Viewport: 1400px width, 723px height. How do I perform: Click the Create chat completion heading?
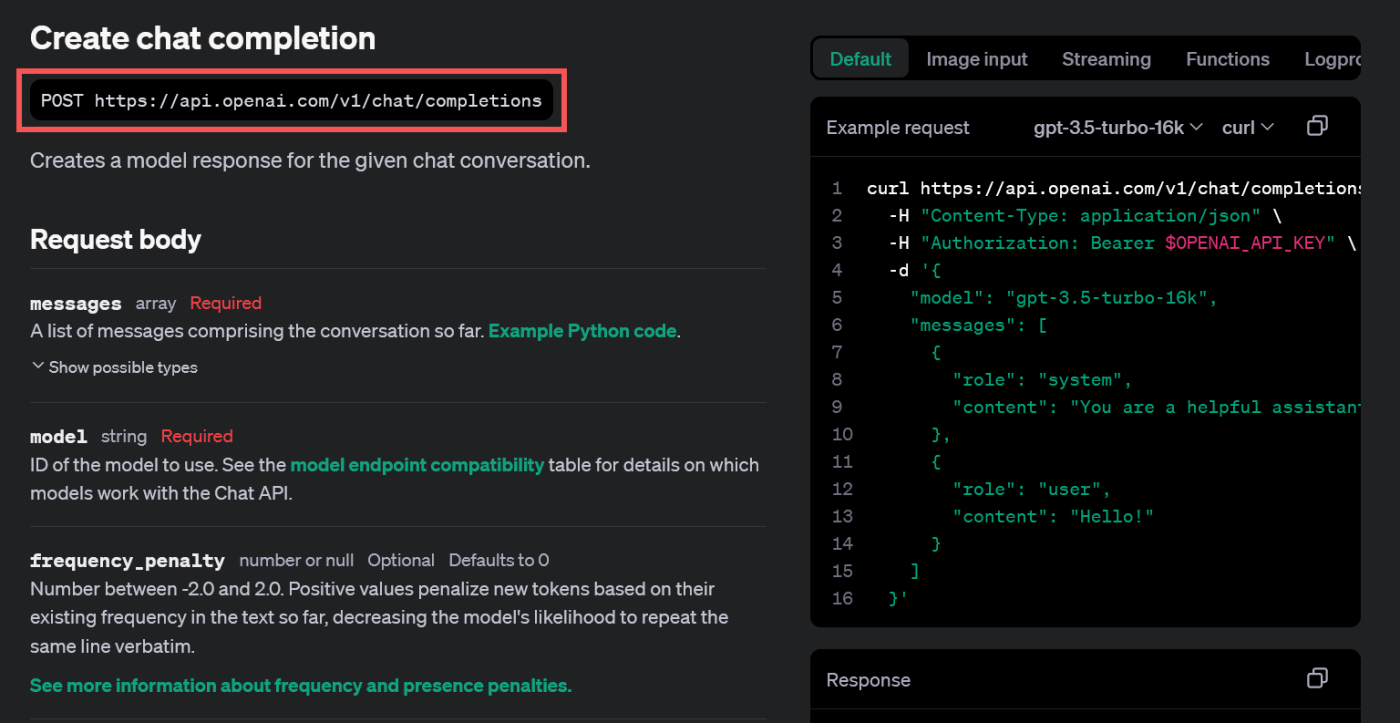pyautogui.click(x=203, y=38)
